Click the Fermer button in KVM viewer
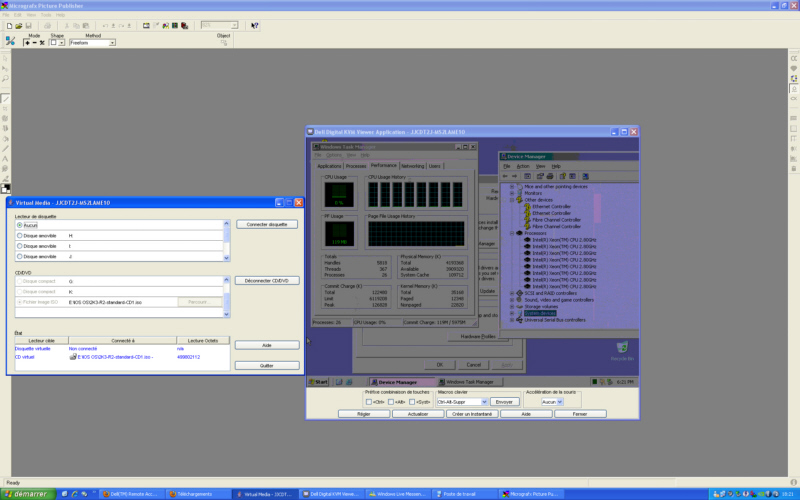Viewport: 800px width, 500px height. [x=580, y=414]
